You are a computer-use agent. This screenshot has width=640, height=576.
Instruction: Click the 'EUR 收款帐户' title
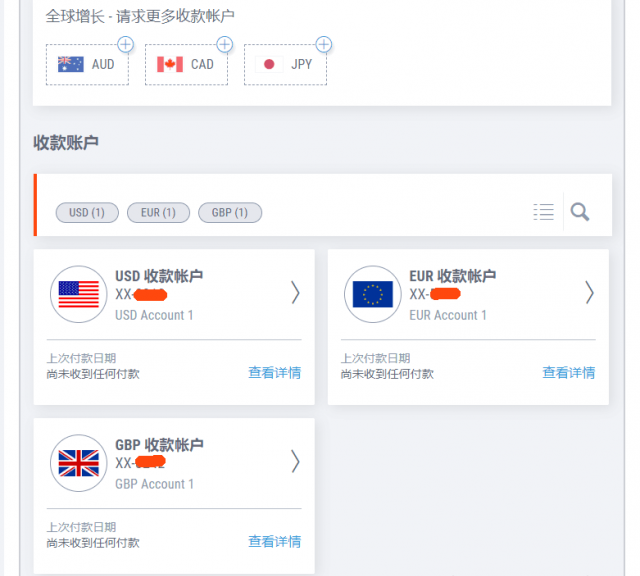coord(453,276)
